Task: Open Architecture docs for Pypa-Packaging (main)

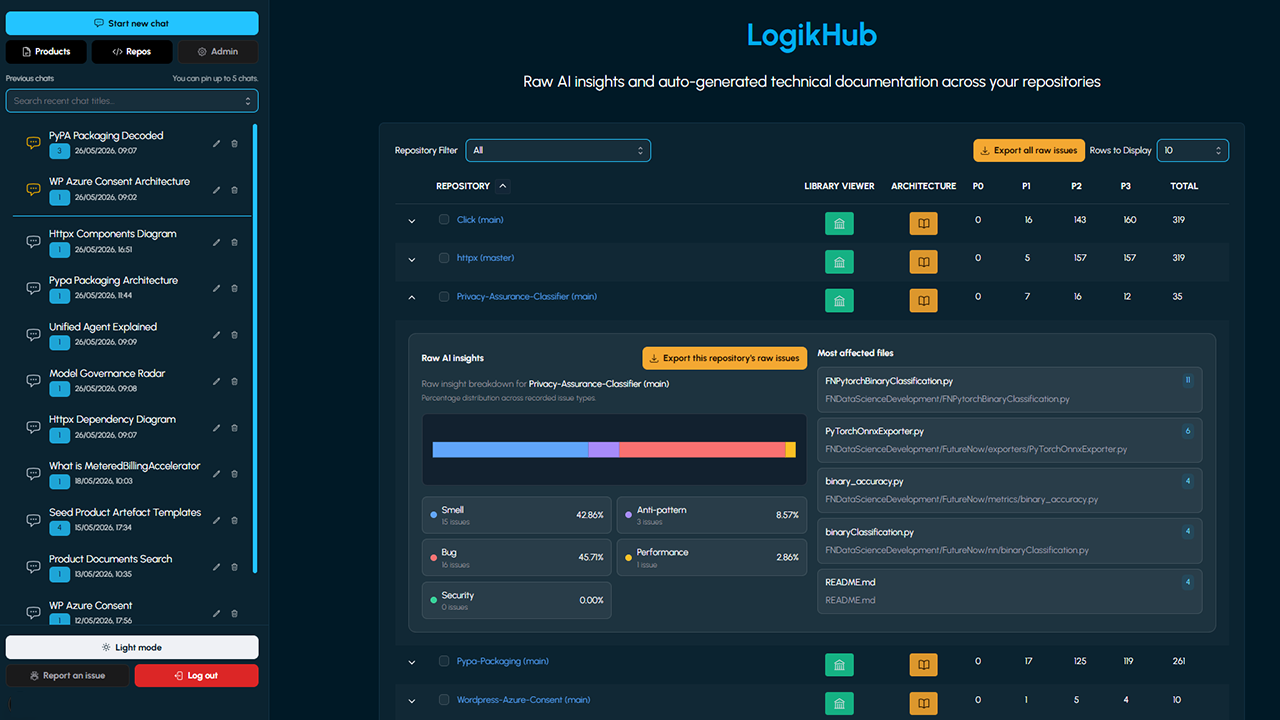Action: point(924,665)
